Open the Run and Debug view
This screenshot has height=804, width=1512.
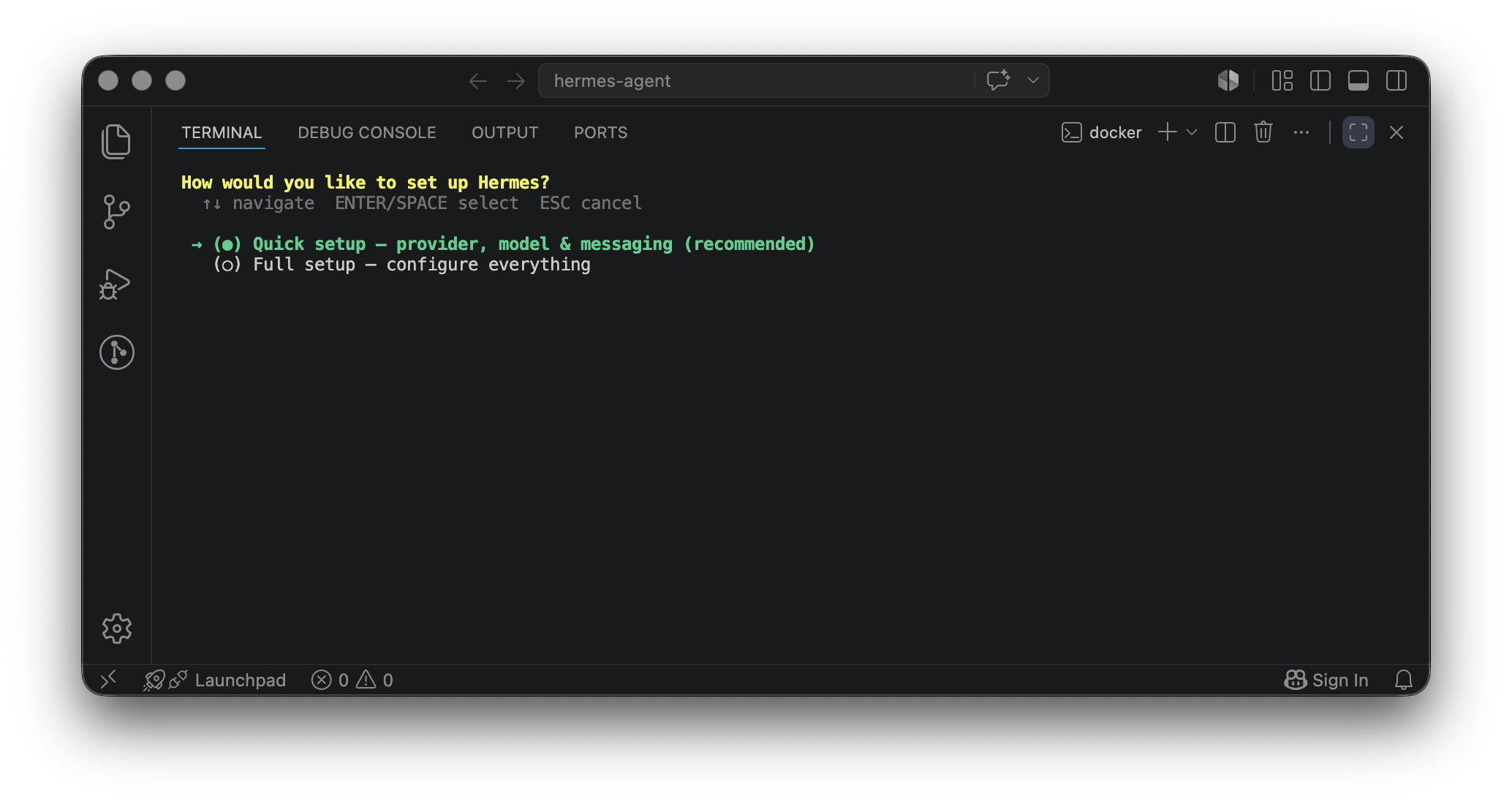116,284
